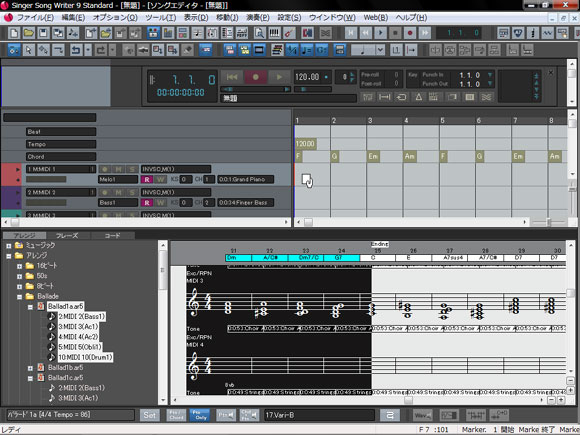Expand the ミュージック folder in tree
The width and height of the screenshot is (580, 435).
tap(9, 246)
